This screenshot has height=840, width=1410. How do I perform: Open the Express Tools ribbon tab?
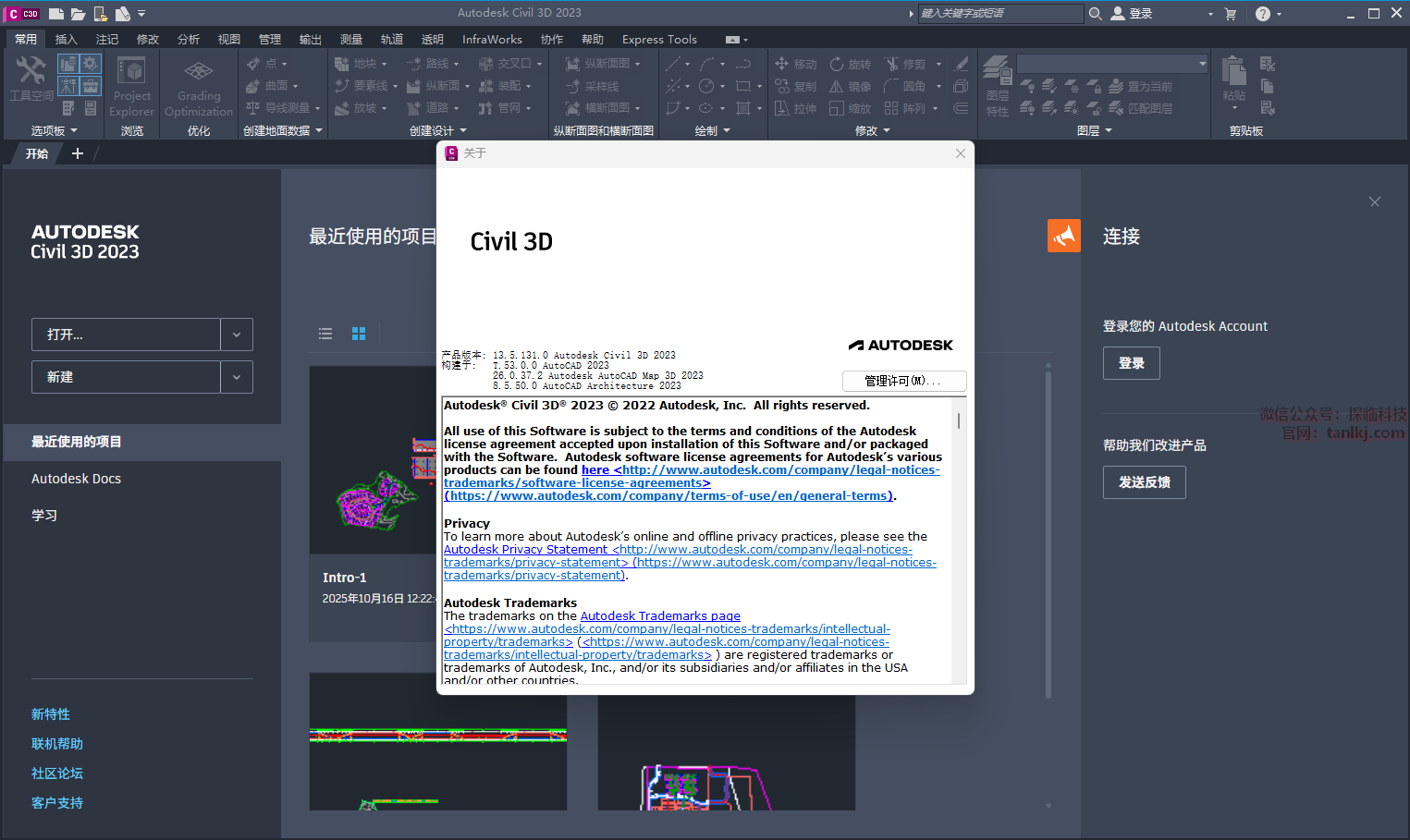tap(659, 40)
